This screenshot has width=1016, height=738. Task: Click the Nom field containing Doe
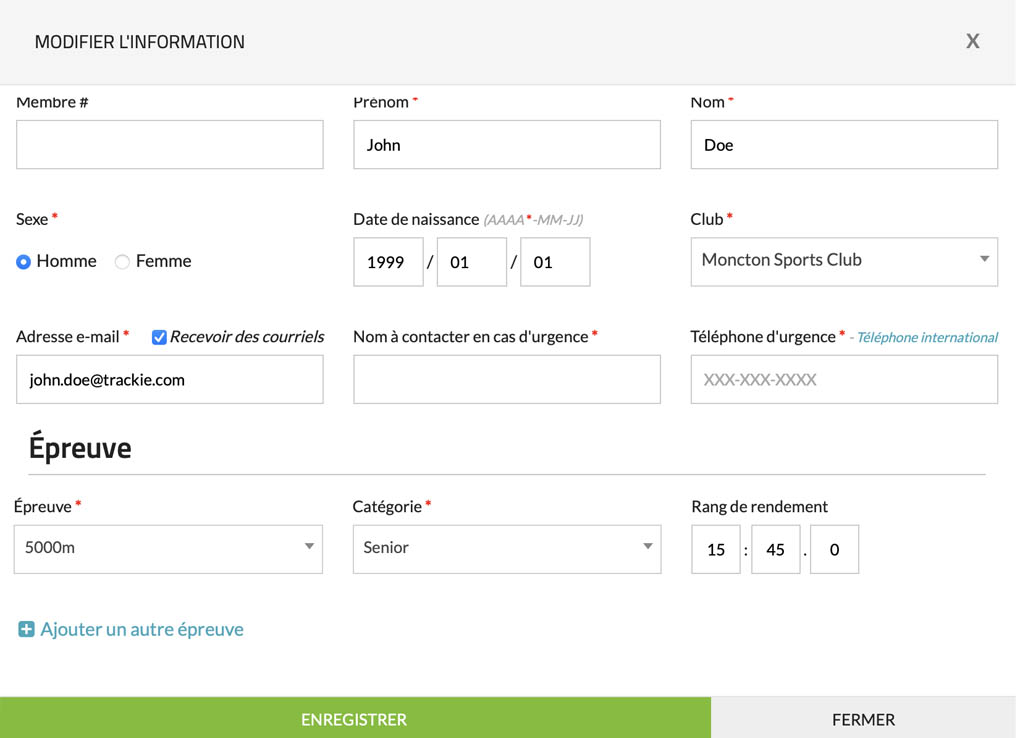tap(843, 145)
